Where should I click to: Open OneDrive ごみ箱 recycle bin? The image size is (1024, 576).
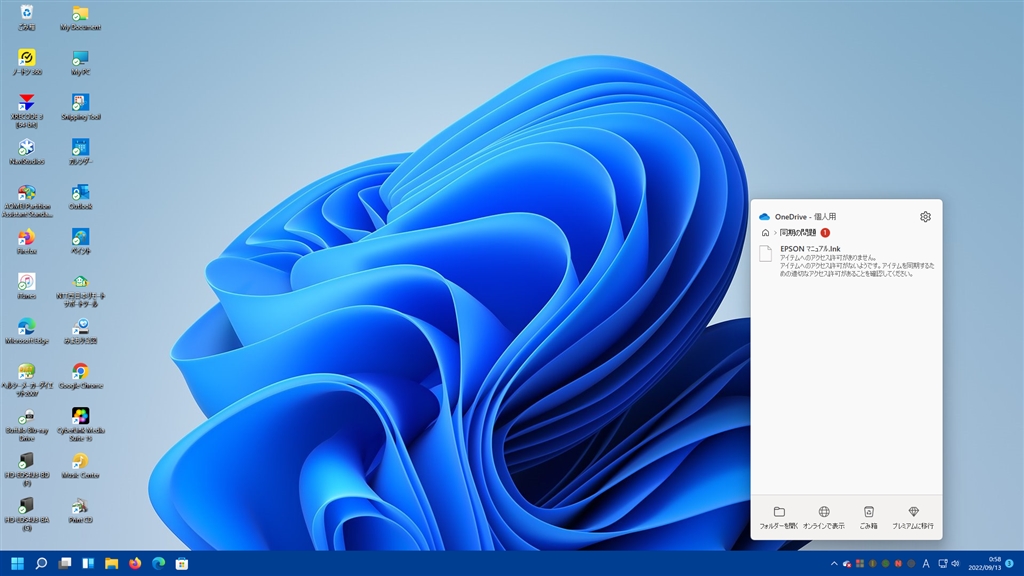tap(869, 517)
